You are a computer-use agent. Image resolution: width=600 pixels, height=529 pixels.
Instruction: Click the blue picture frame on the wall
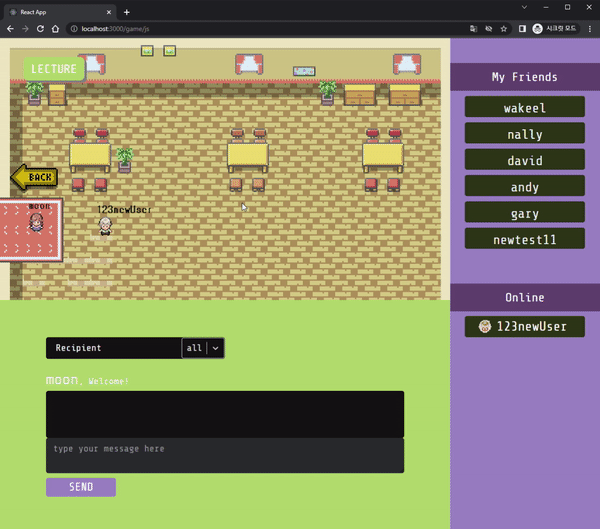304,71
